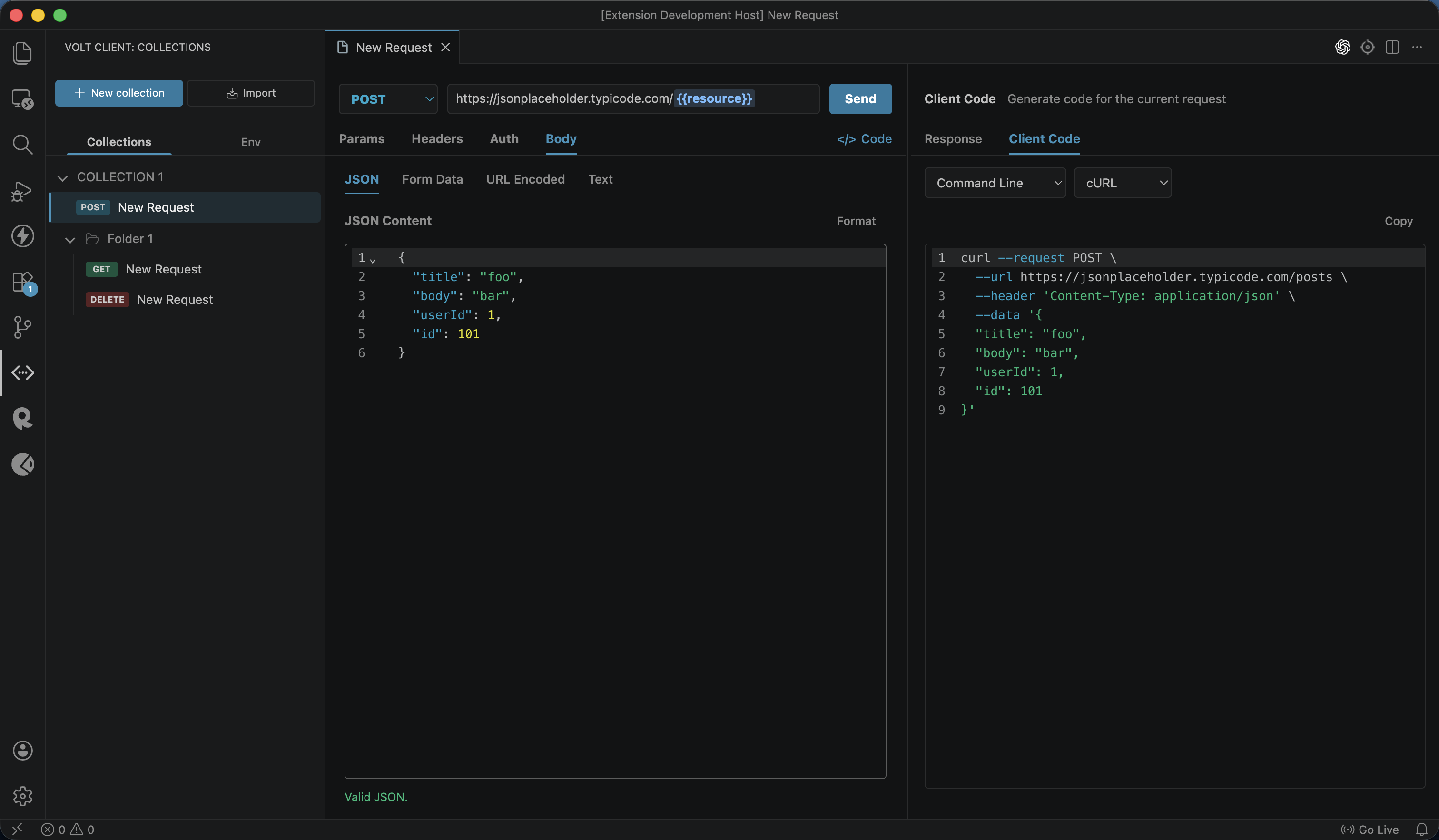Open Run and Debug view icon
The height and width of the screenshot is (840, 1439).
pyautogui.click(x=22, y=191)
